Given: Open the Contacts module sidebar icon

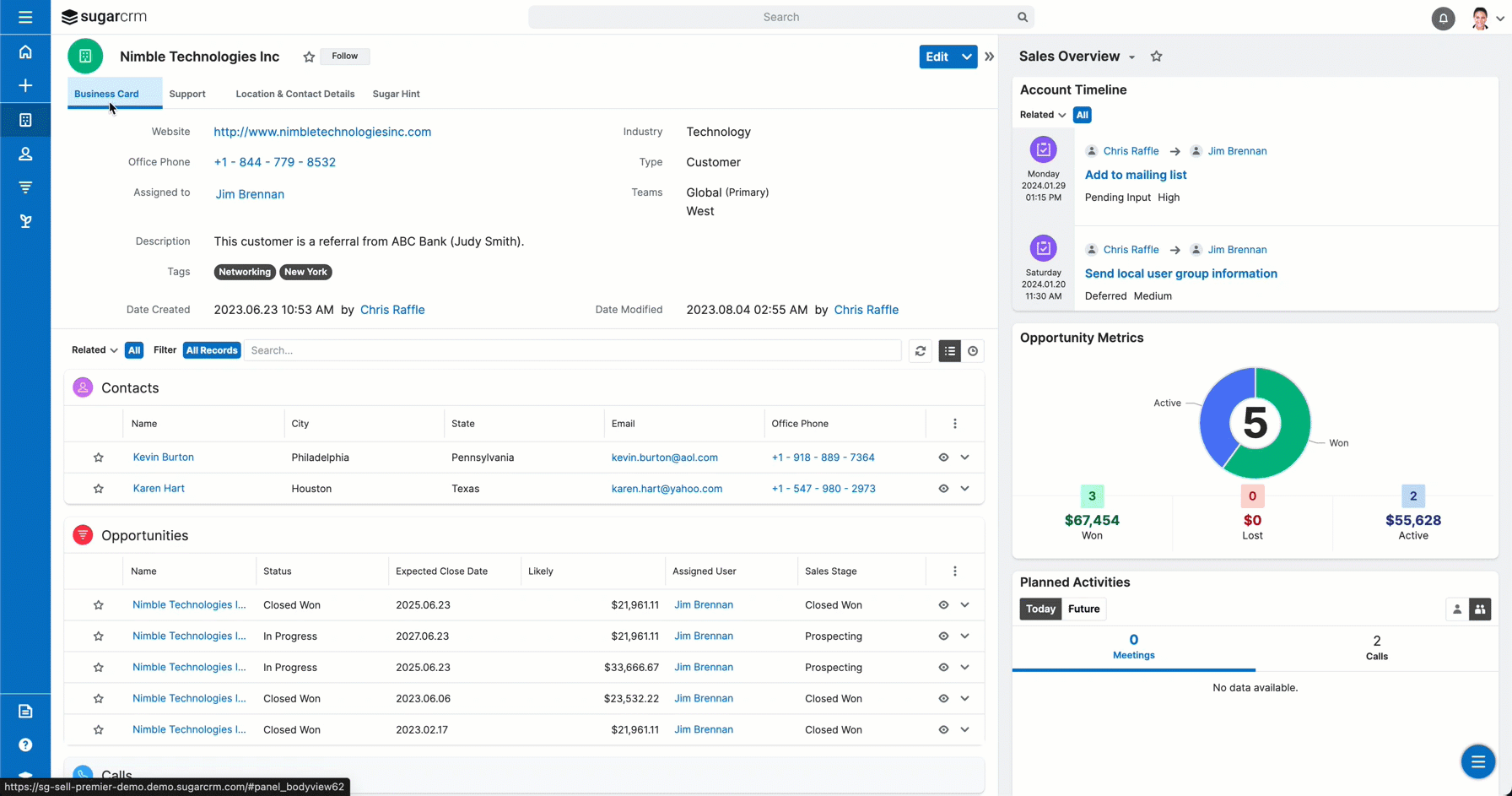Looking at the screenshot, I should tap(25, 154).
